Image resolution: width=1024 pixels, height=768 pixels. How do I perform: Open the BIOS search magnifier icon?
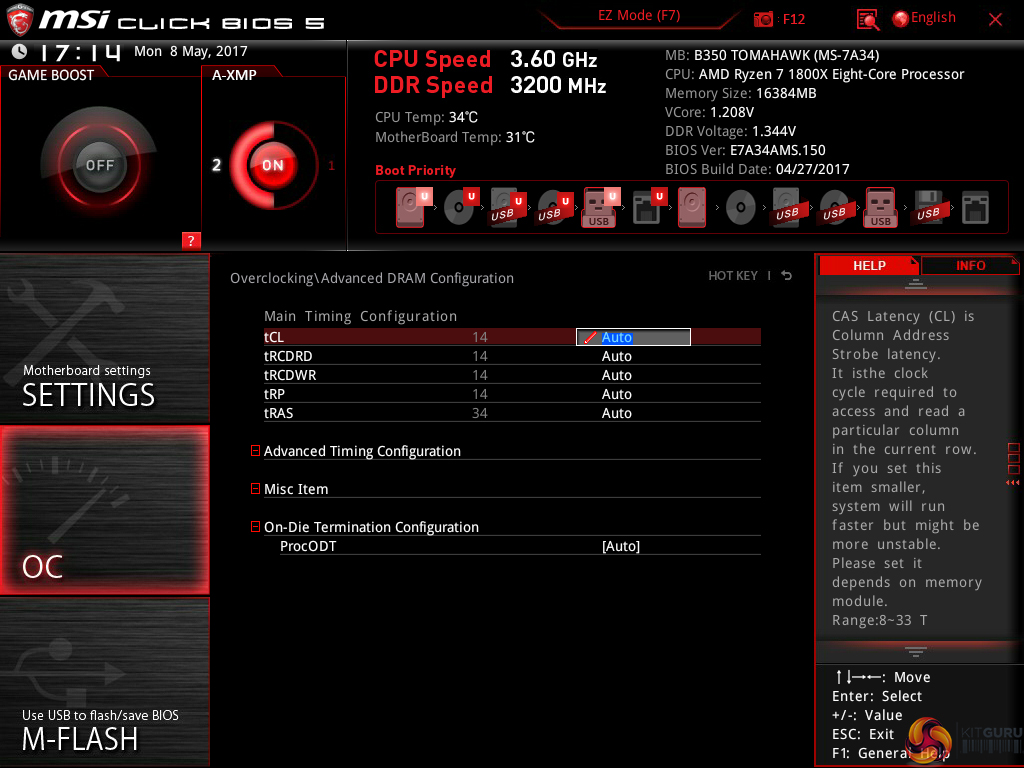click(868, 20)
